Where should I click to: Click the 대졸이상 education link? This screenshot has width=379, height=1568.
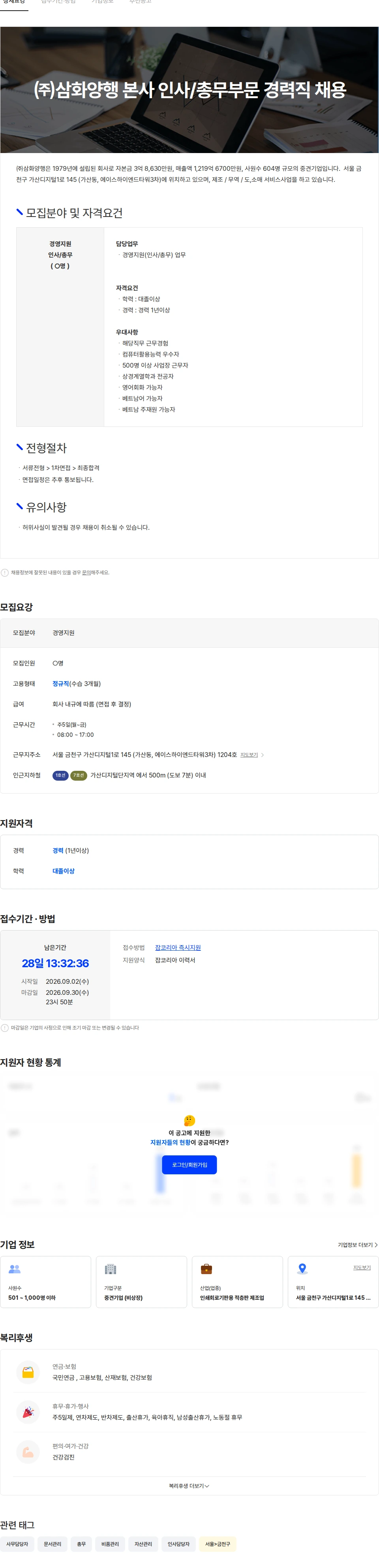pos(64,871)
